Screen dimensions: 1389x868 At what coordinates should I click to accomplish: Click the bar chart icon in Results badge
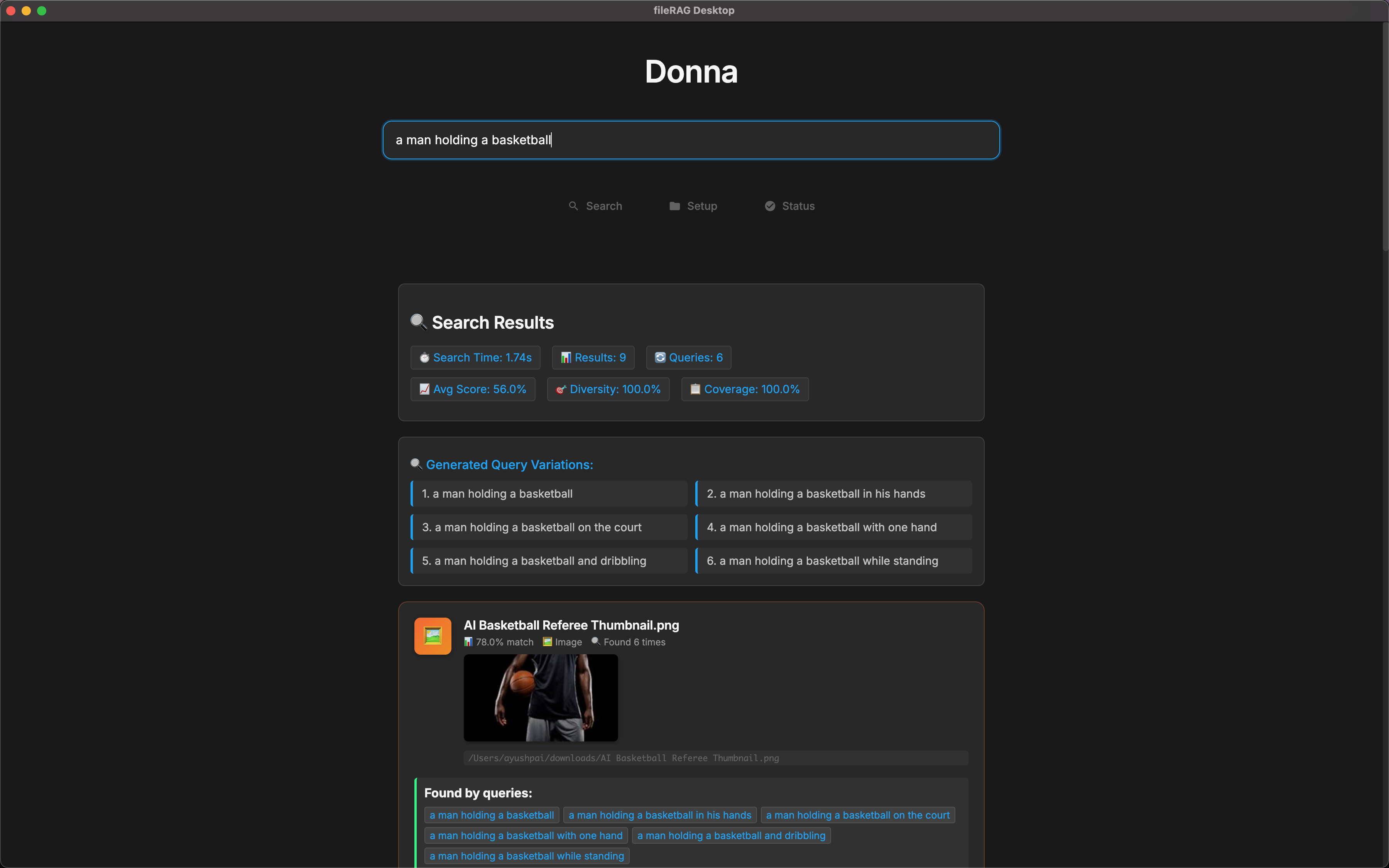(x=565, y=358)
